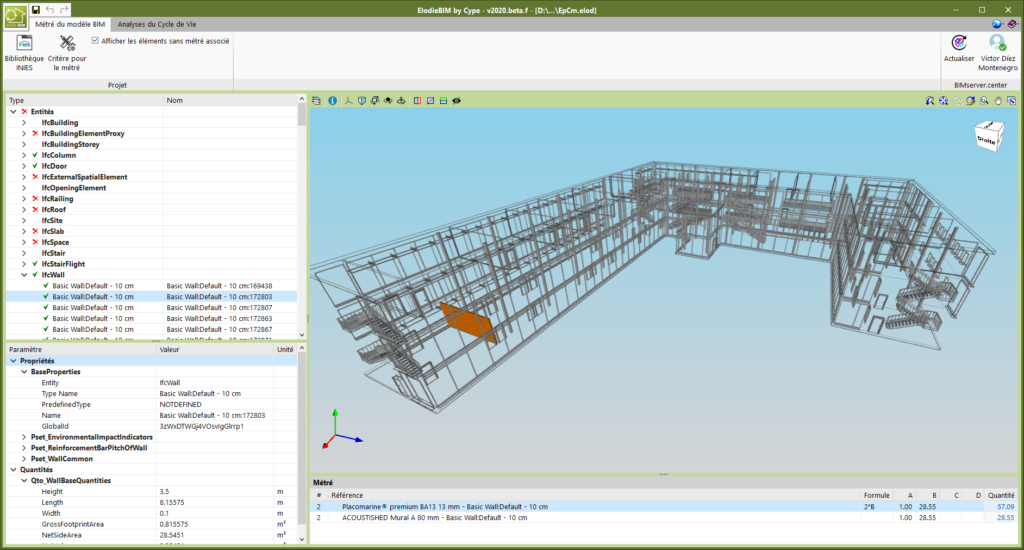Switch to Analyses du Cycle de Vie tab
The width and height of the screenshot is (1024, 550).
(x=157, y=24)
